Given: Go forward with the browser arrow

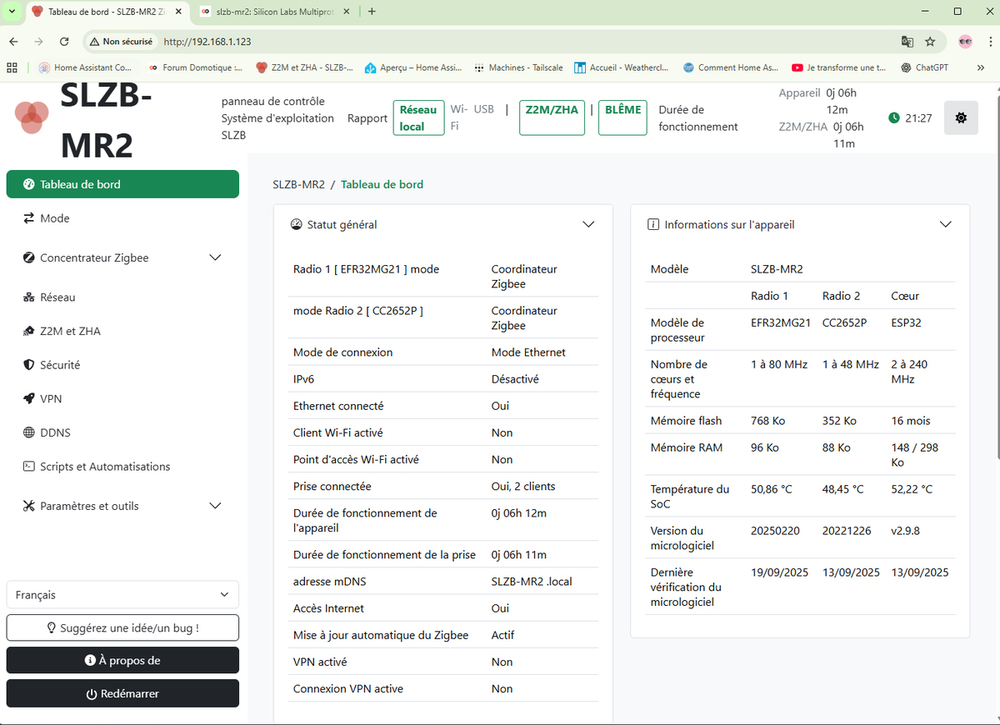Looking at the screenshot, I should 39,41.
